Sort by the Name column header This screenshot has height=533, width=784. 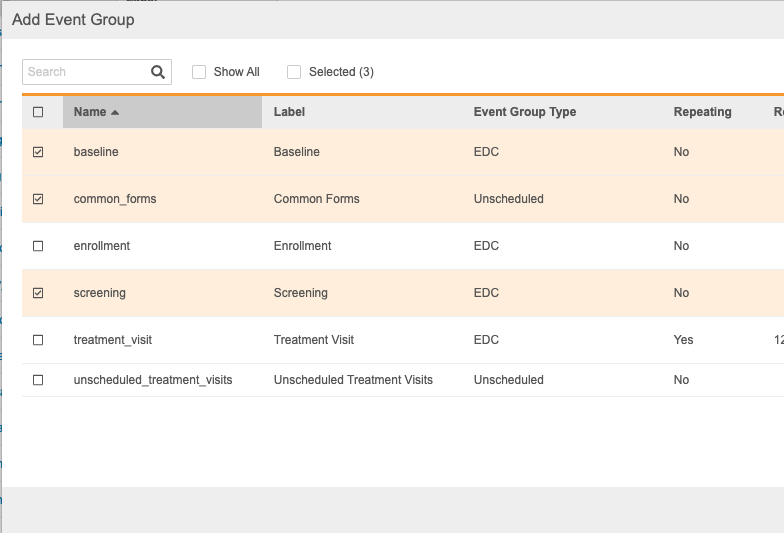click(x=90, y=112)
